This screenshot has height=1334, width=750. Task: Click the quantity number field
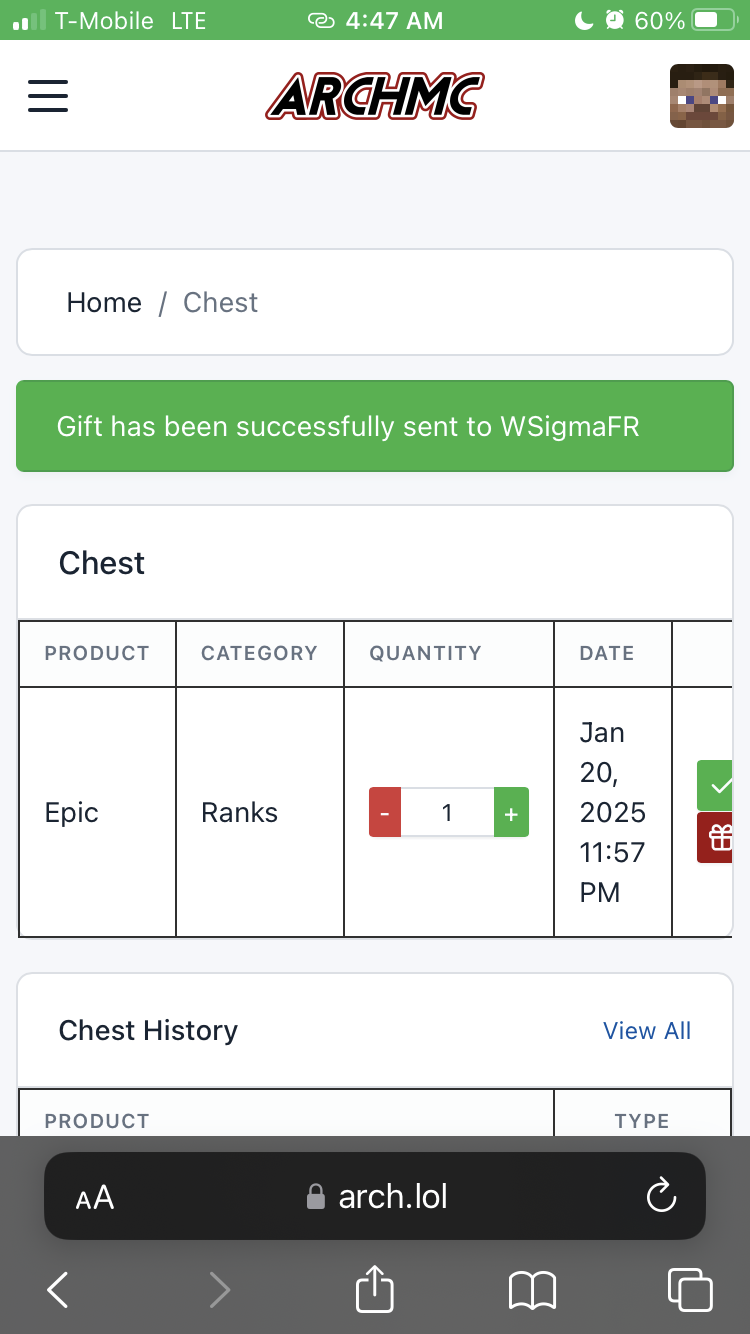(448, 812)
